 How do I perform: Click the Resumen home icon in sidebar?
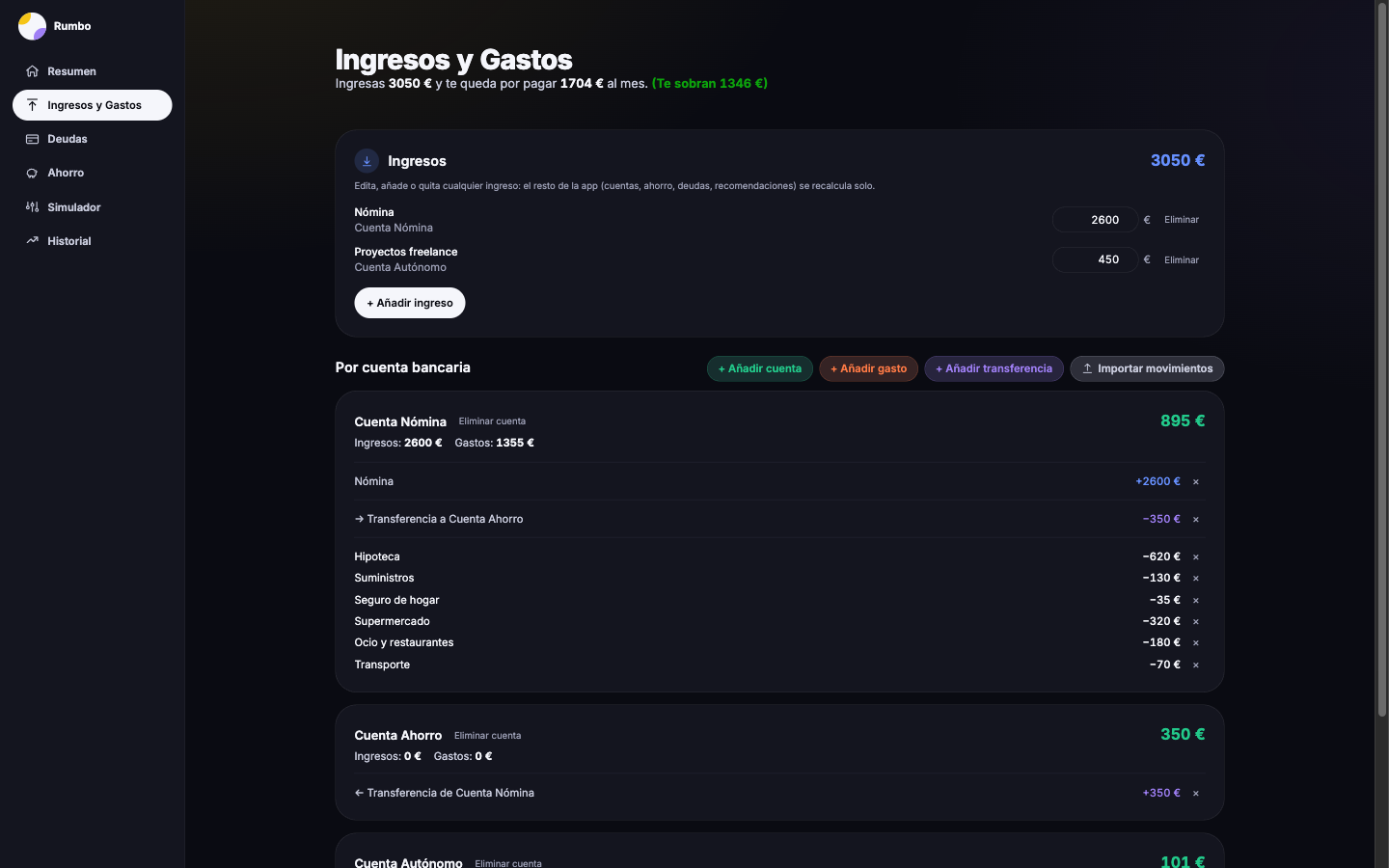[32, 71]
